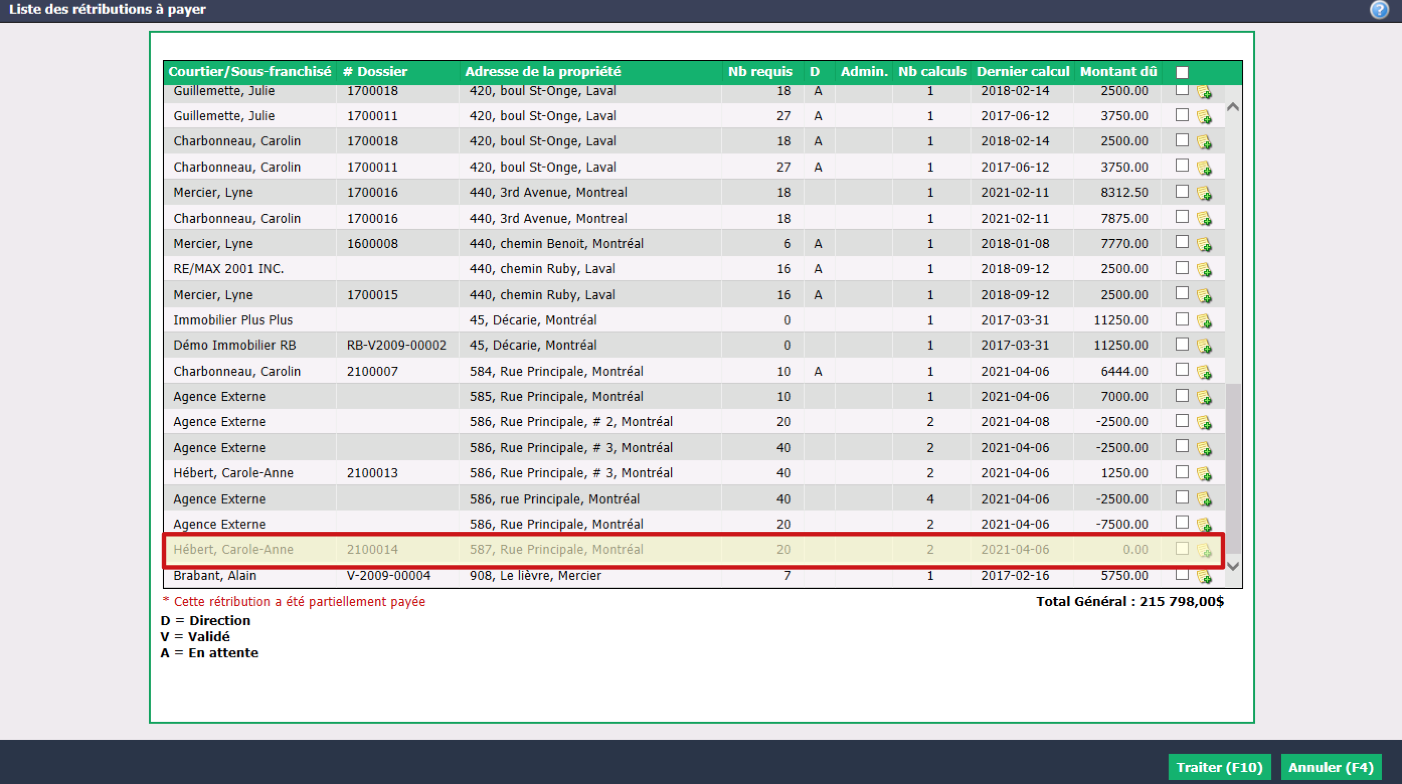
Task: Open the help icon in title bar
Action: [1380, 10]
